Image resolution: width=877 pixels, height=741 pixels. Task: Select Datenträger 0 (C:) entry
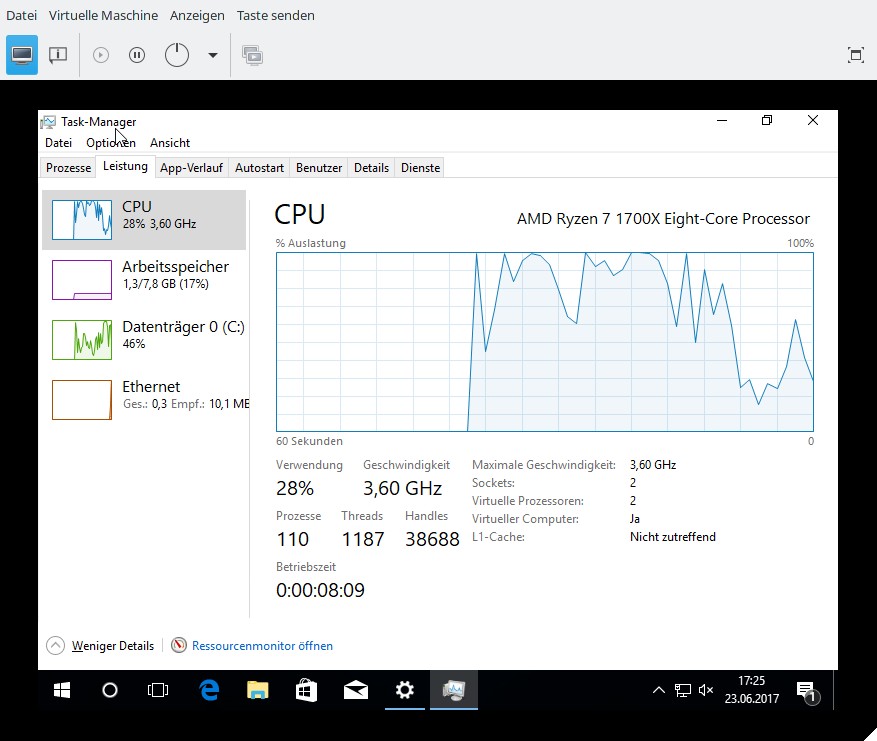(144, 339)
